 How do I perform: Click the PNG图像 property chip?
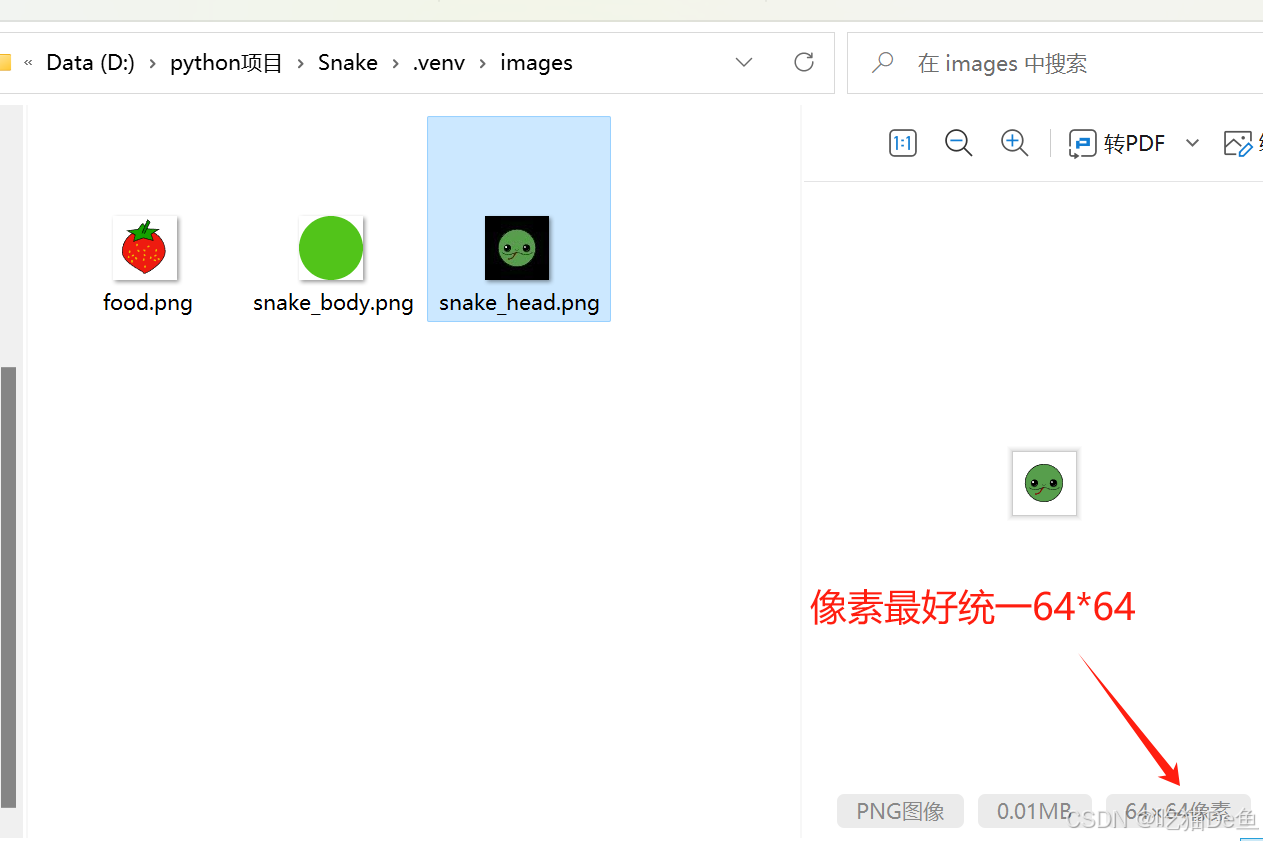tap(899, 811)
